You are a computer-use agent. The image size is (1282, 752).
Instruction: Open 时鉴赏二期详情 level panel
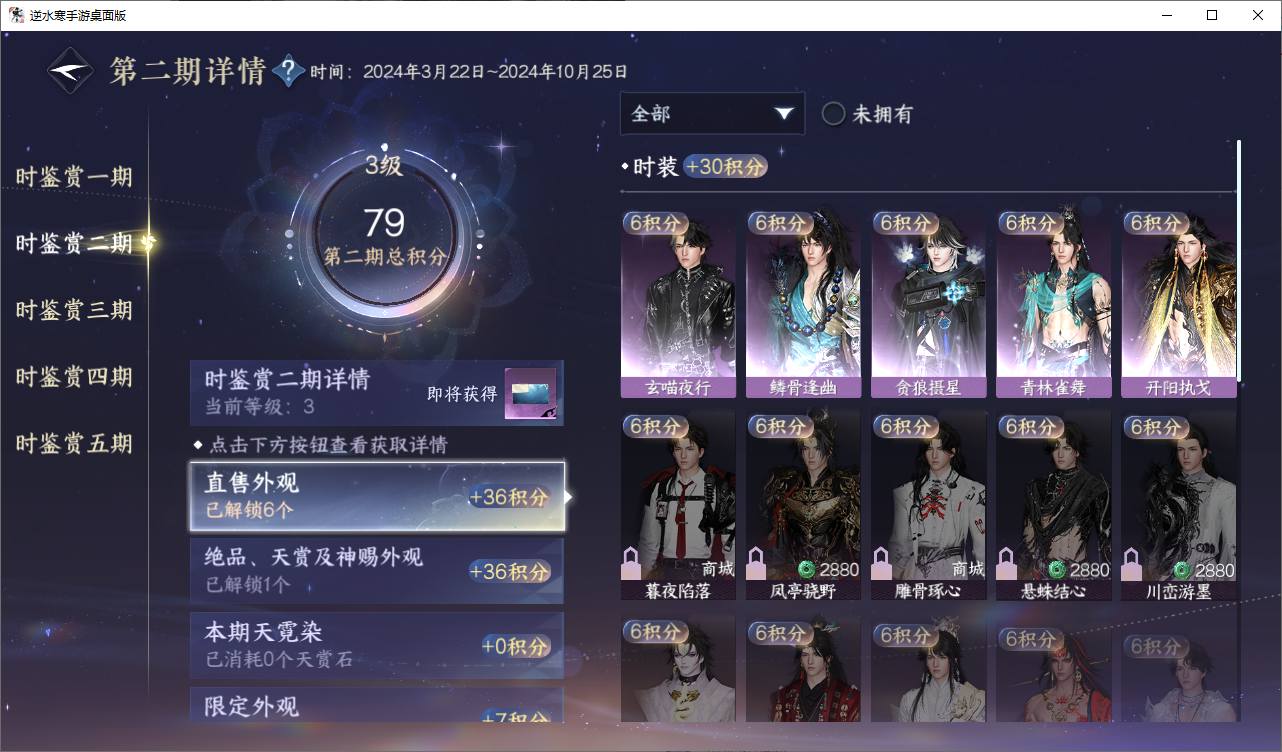click(x=377, y=393)
